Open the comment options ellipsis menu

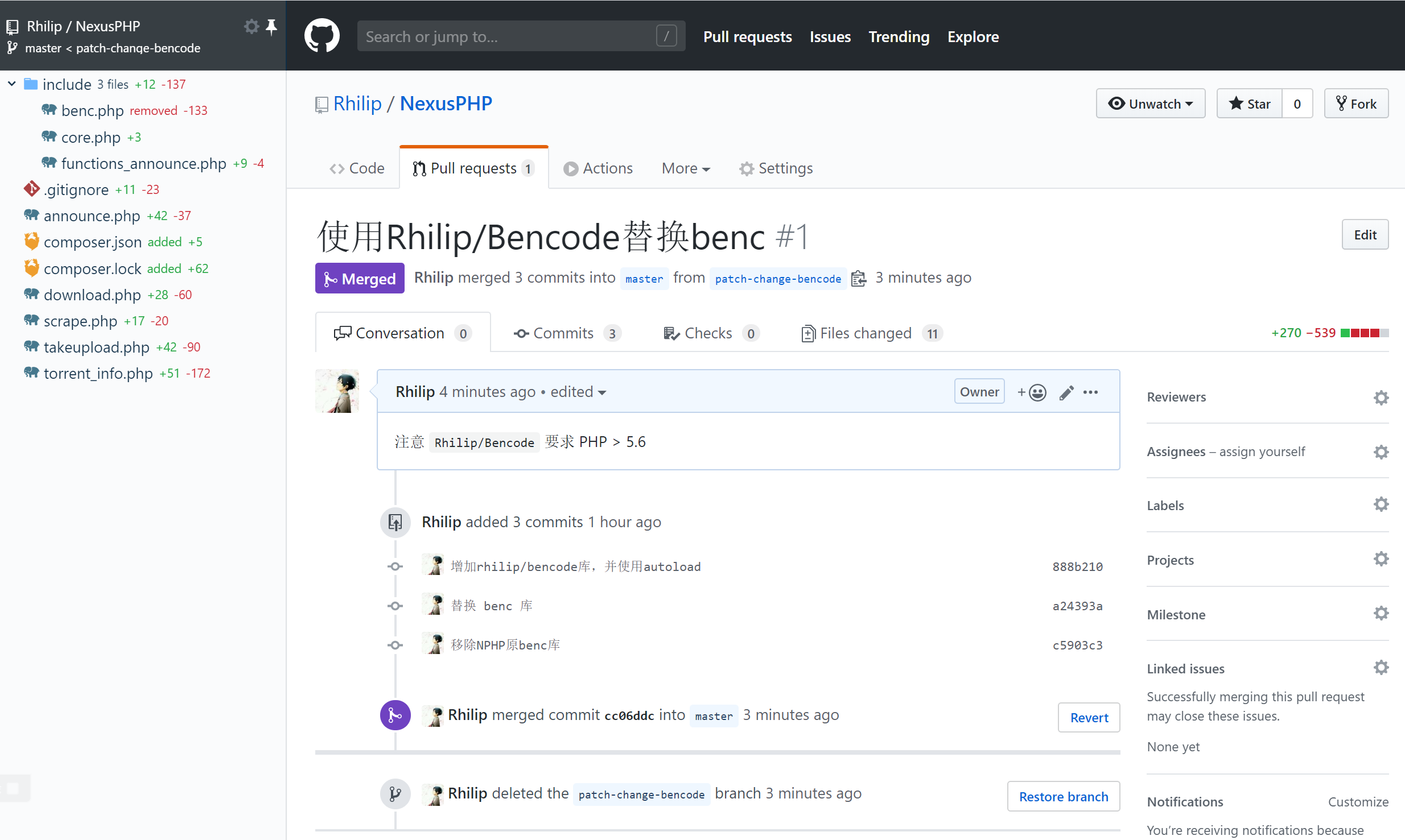1090,392
